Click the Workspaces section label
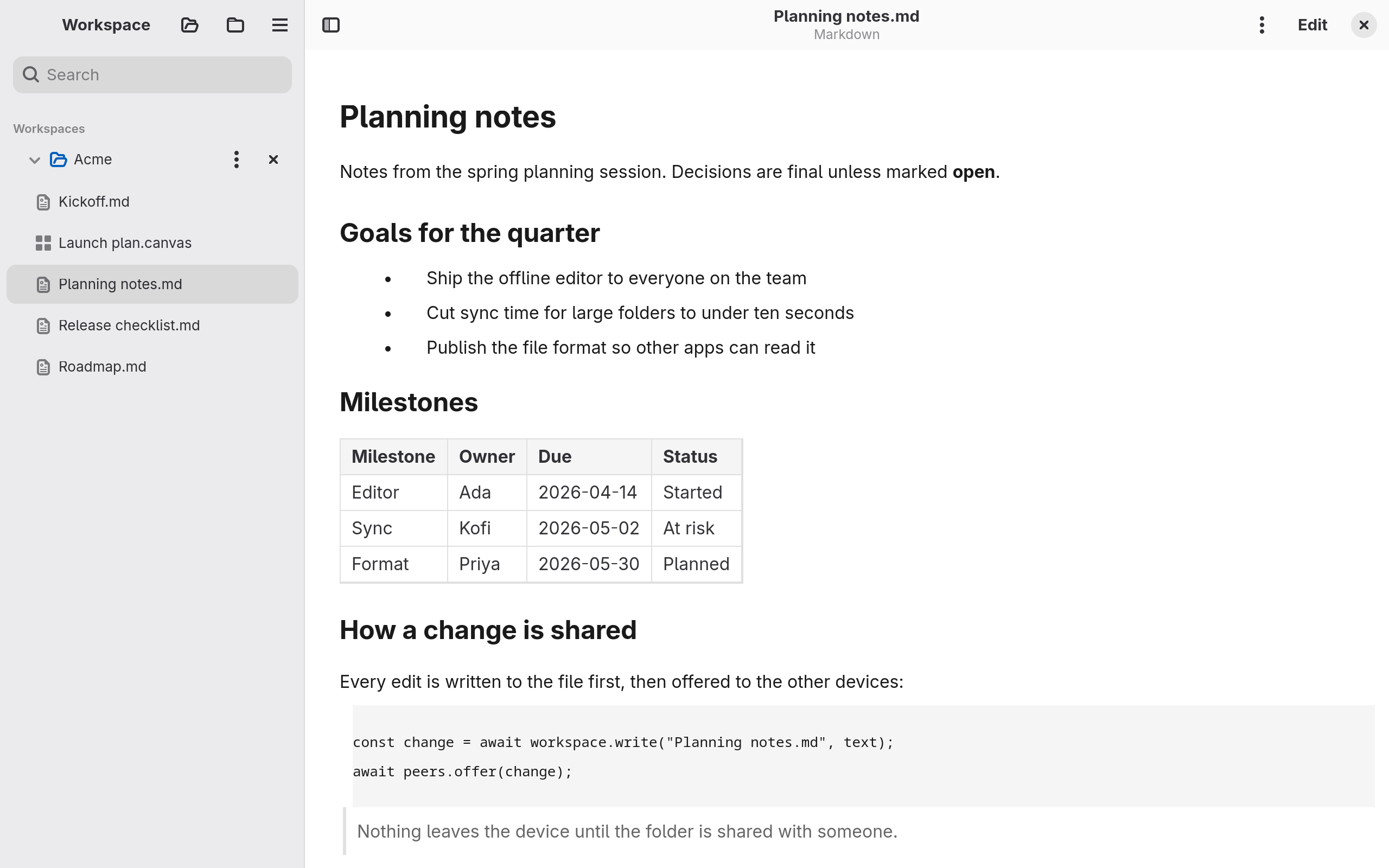Image resolution: width=1389 pixels, height=868 pixels. 49,129
